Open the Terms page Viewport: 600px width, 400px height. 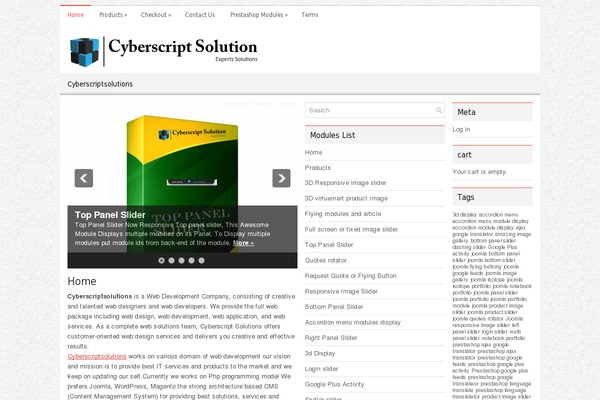coord(310,15)
